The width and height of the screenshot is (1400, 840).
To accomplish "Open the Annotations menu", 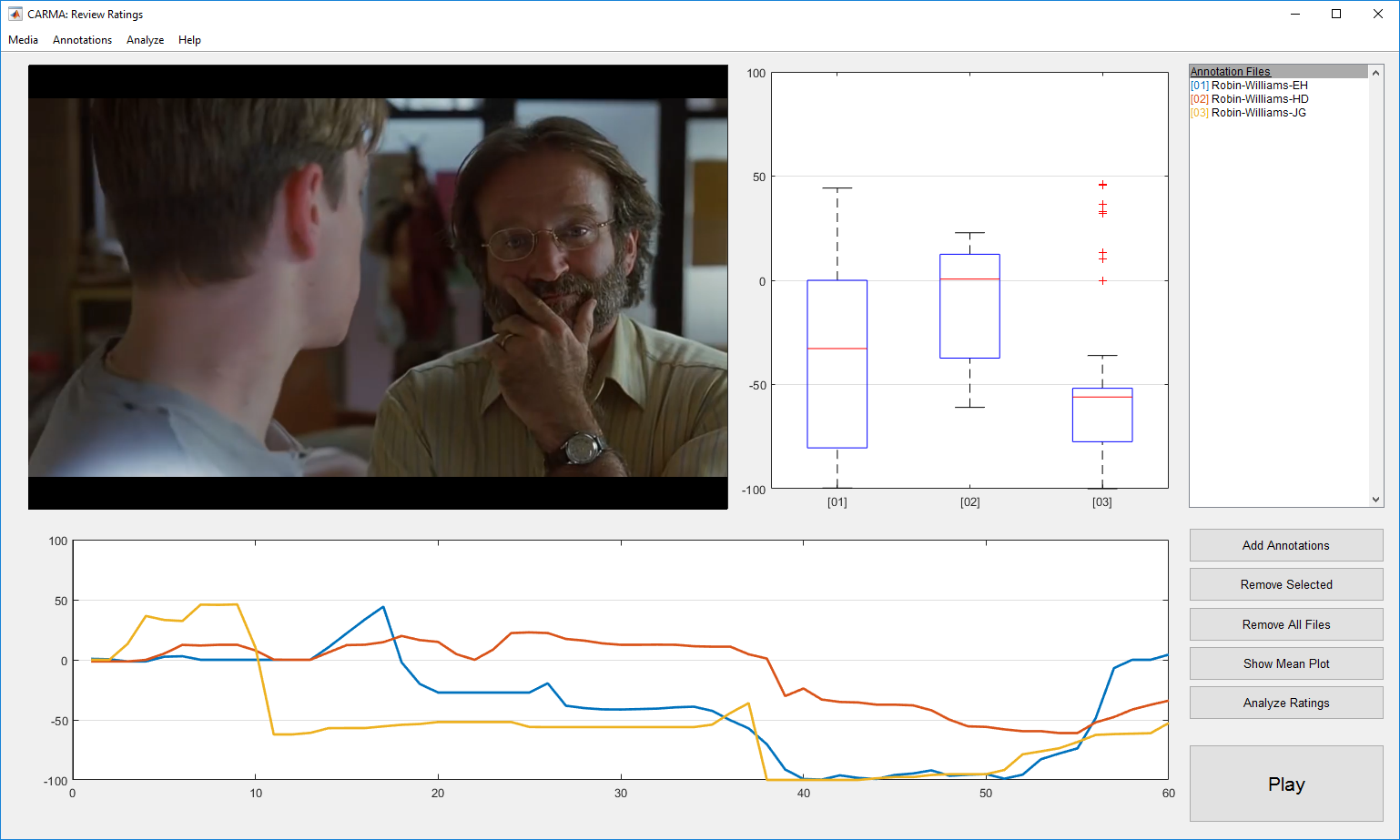I will pos(82,40).
